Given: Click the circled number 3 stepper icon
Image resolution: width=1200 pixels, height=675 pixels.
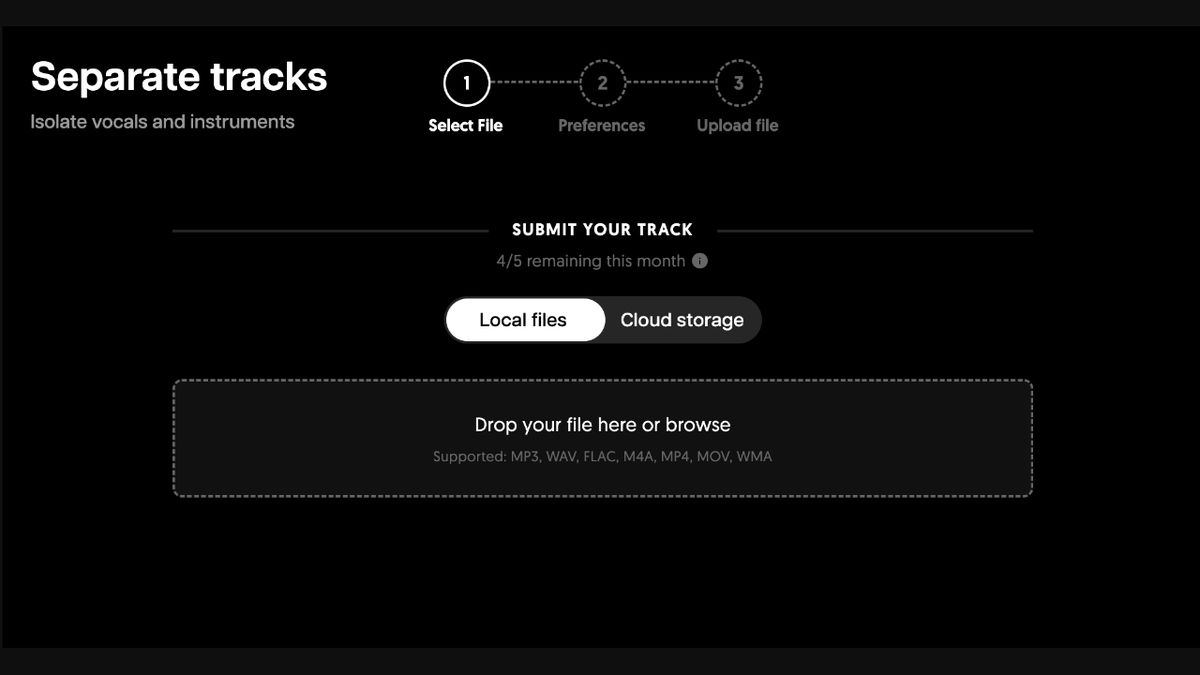Looking at the screenshot, I should click(x=737, y=83).
